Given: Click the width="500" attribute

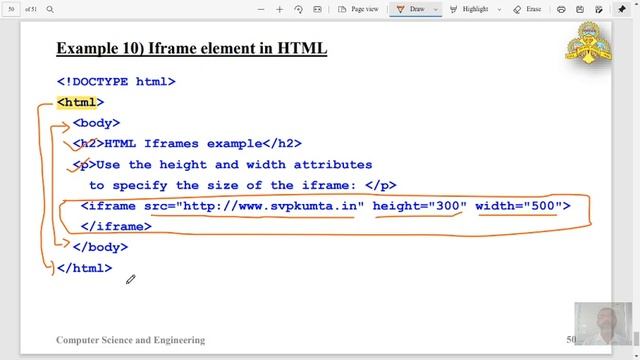Looking at the screenshot, I should point(518,206).
